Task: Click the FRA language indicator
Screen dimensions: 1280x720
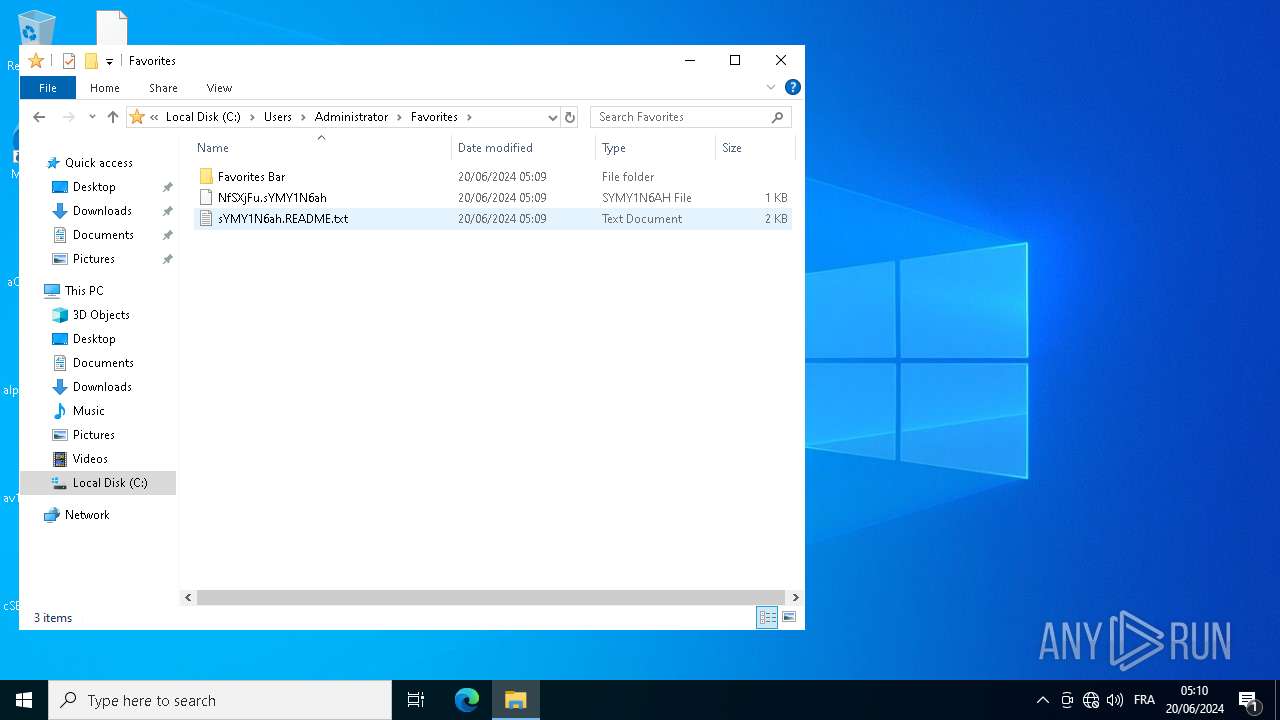Action: click(1144, 700)
